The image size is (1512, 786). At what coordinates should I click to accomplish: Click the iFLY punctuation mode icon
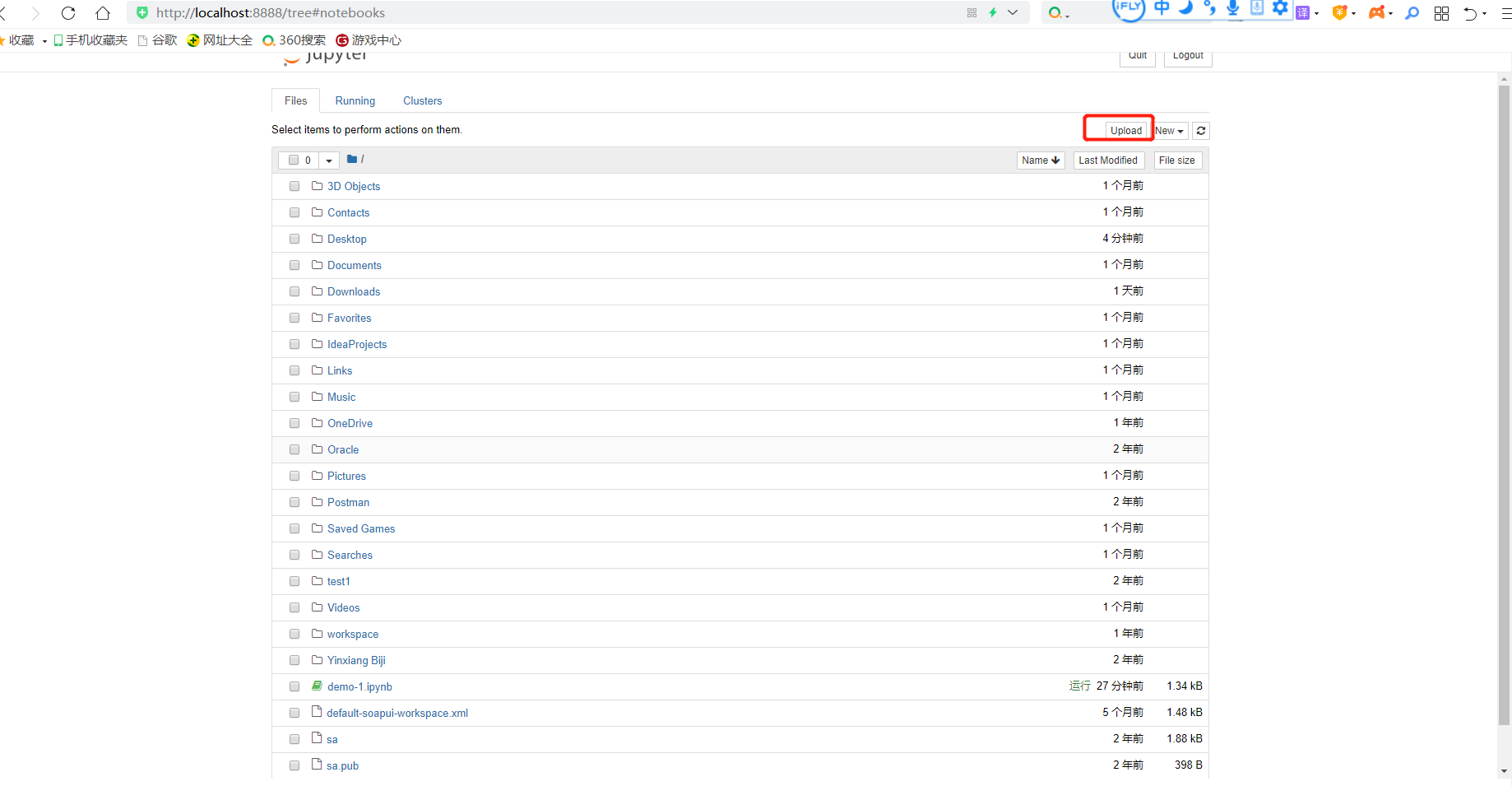(x=1209, y=7)
